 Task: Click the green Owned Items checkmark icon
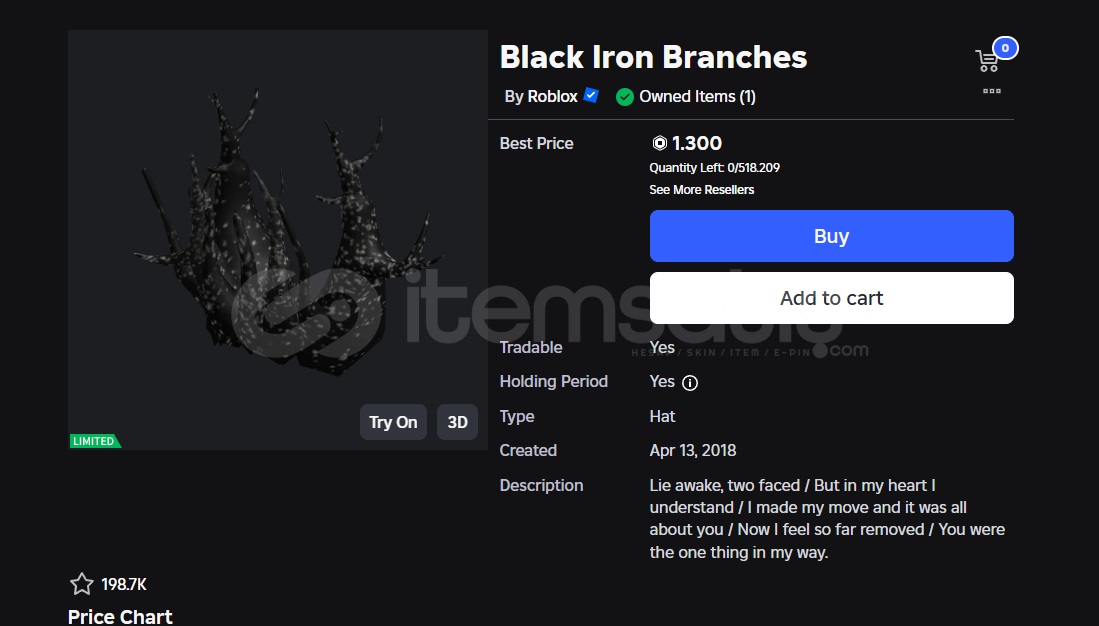[624, 97]
